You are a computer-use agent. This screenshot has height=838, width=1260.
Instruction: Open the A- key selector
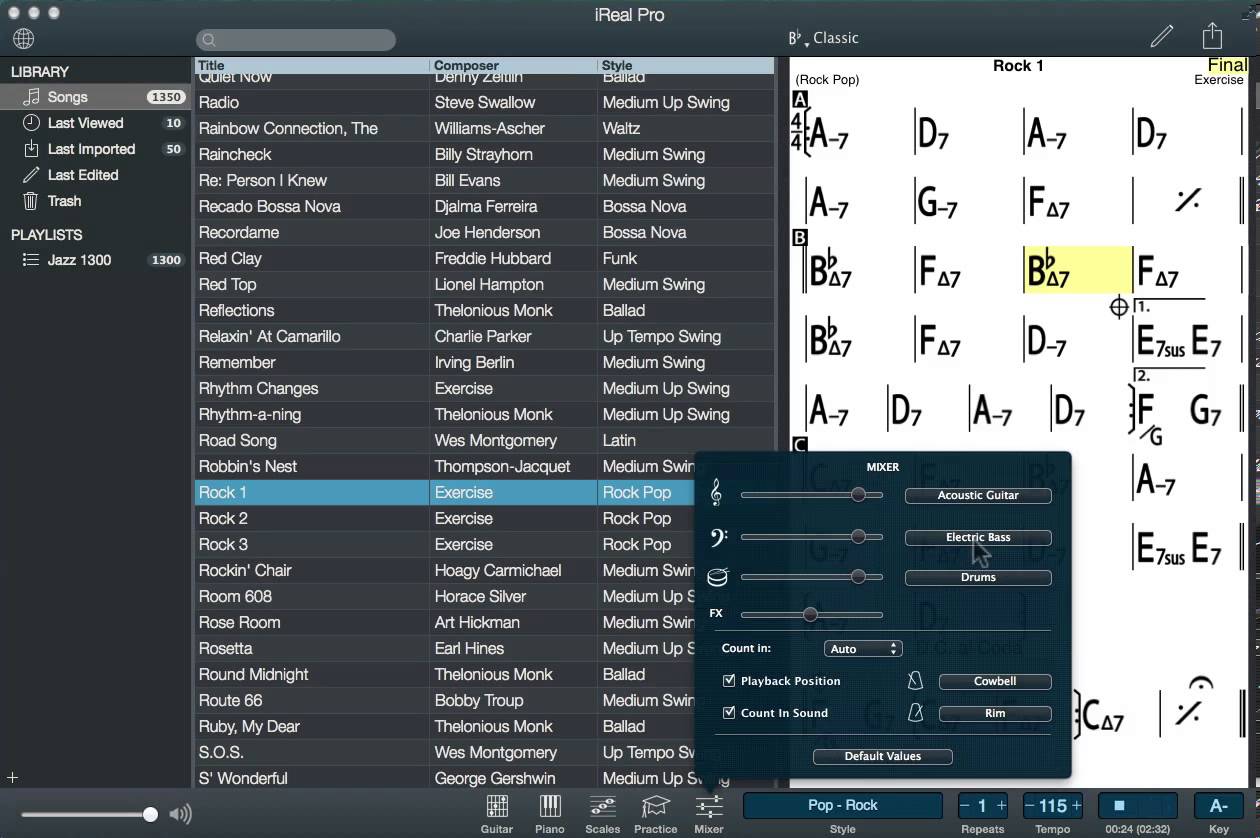[1218, 806]
